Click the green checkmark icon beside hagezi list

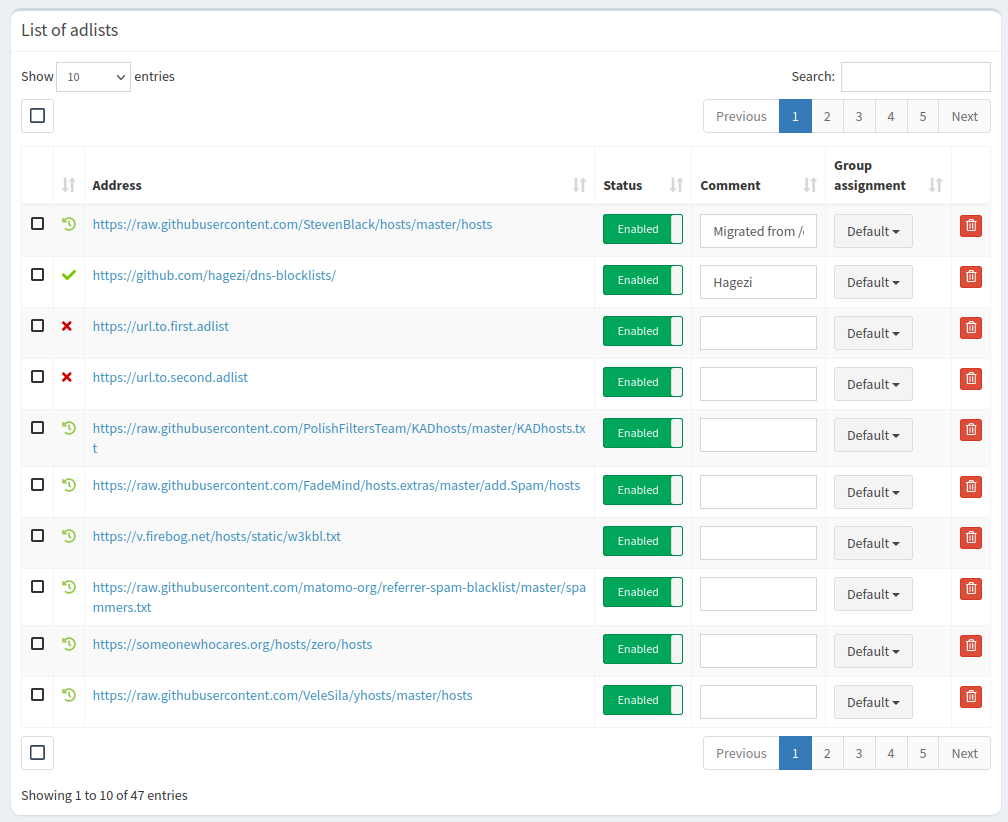coord(68,275)
